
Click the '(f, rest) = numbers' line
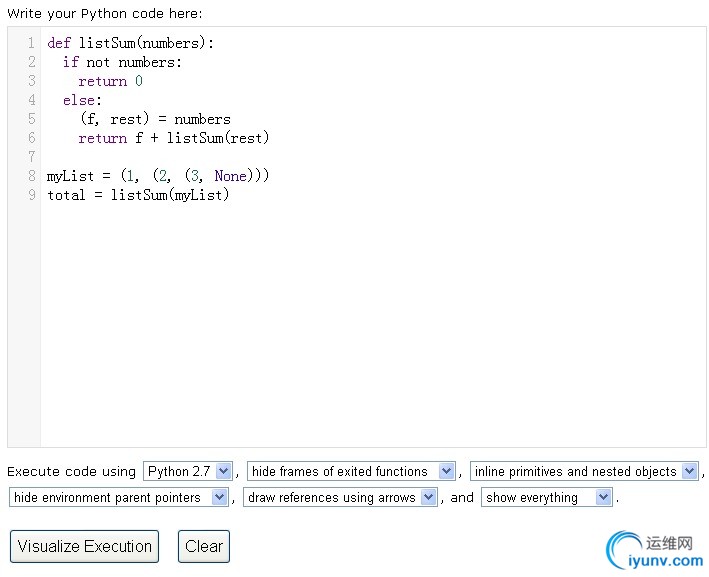point(155,119)
